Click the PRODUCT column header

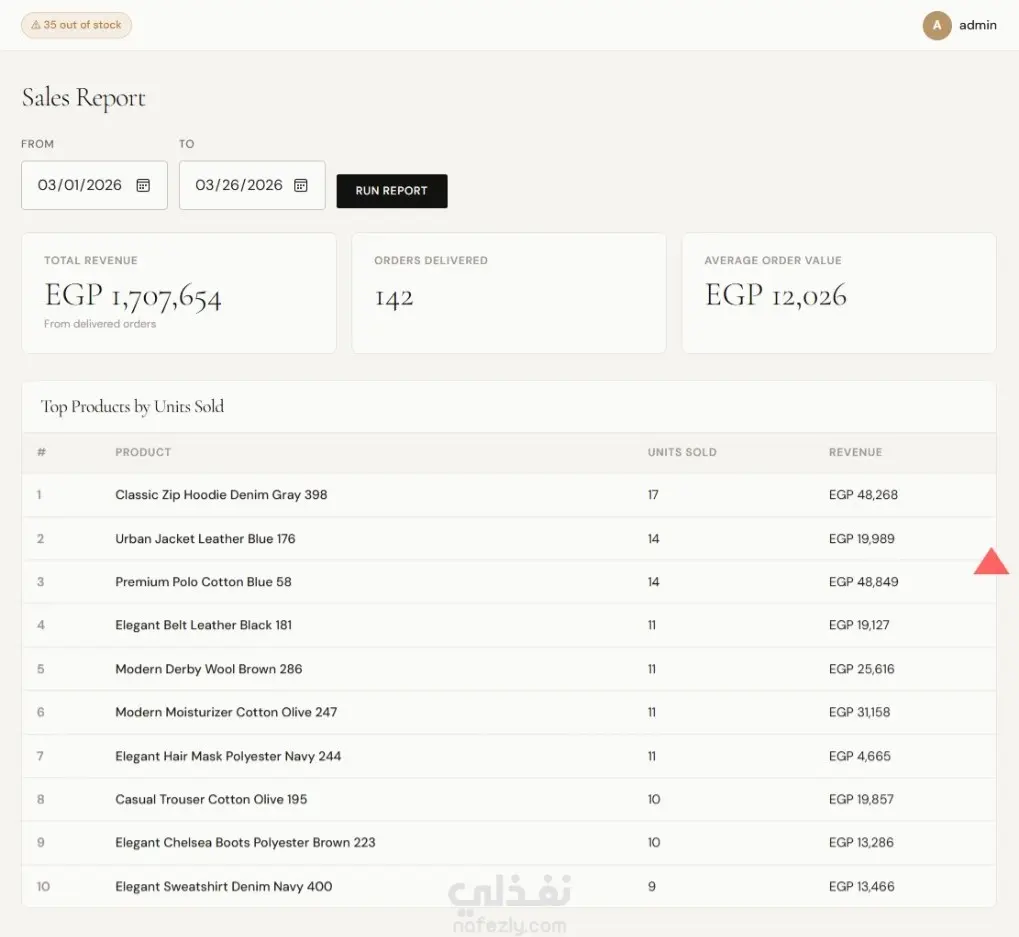pos(143,452)
